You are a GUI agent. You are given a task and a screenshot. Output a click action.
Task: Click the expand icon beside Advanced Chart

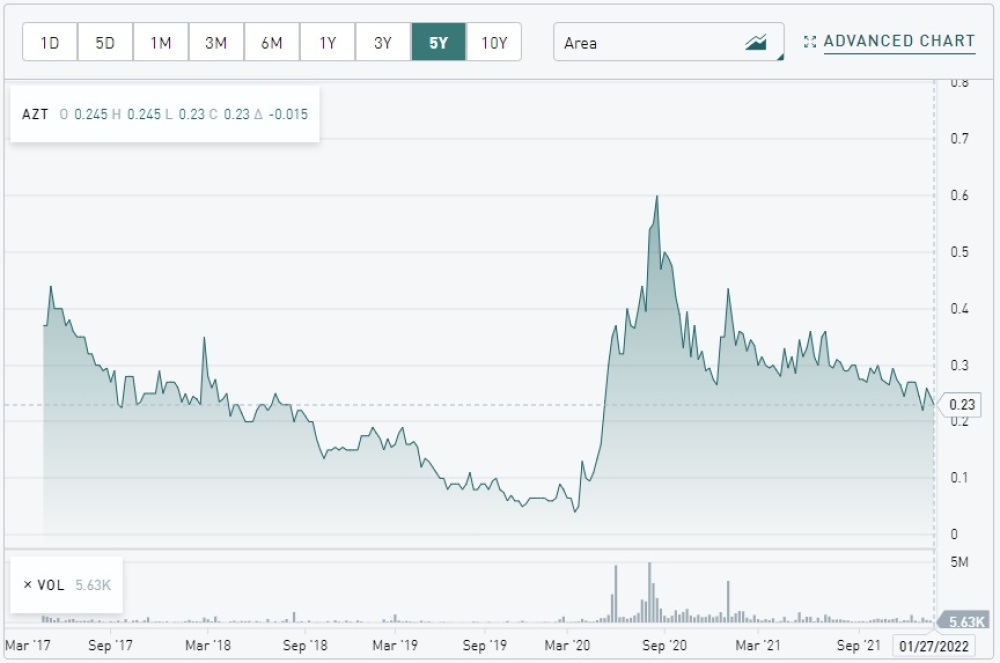click(810, 42)
